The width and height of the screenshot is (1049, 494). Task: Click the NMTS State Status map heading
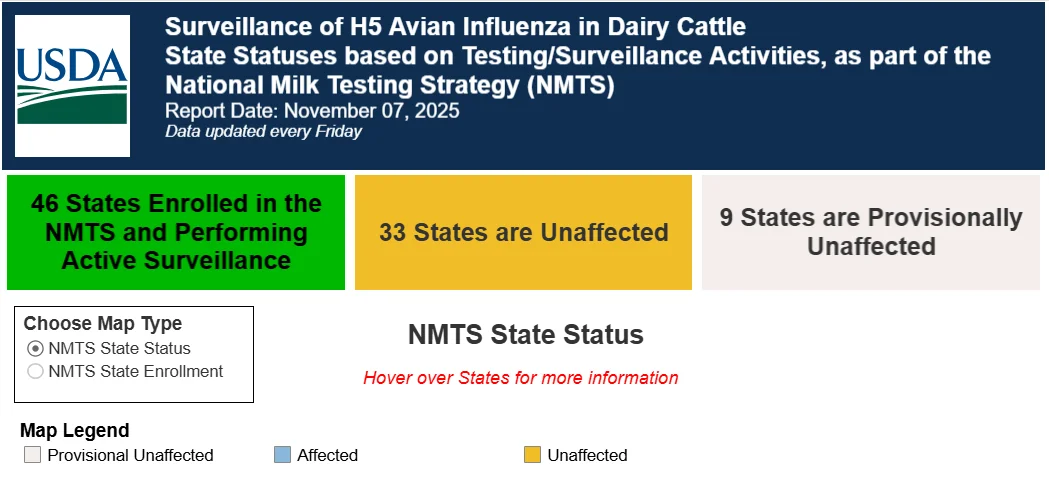click(x=526, y=335)
